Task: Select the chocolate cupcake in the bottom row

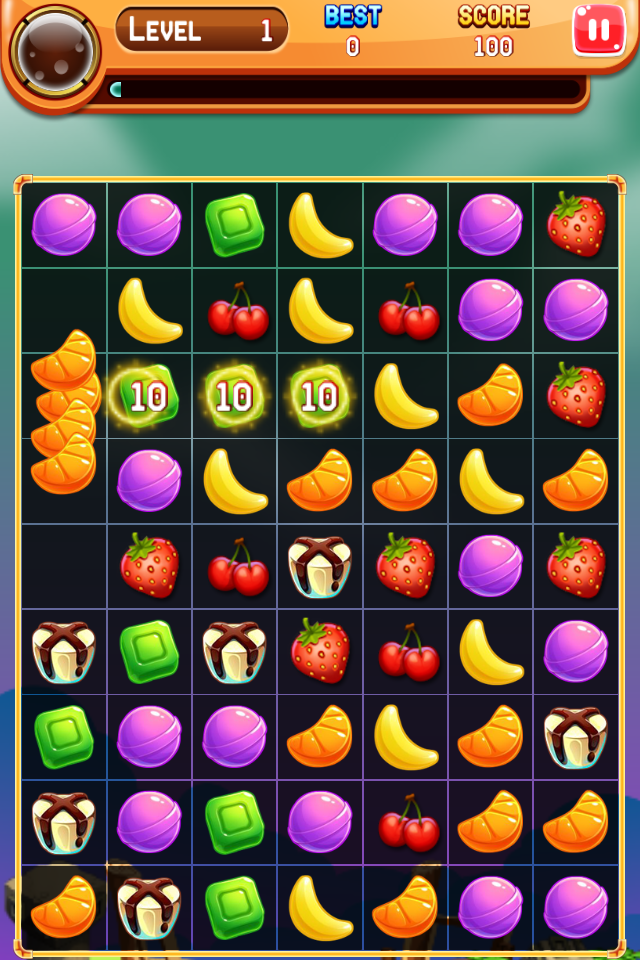Action: click(149, 907)
